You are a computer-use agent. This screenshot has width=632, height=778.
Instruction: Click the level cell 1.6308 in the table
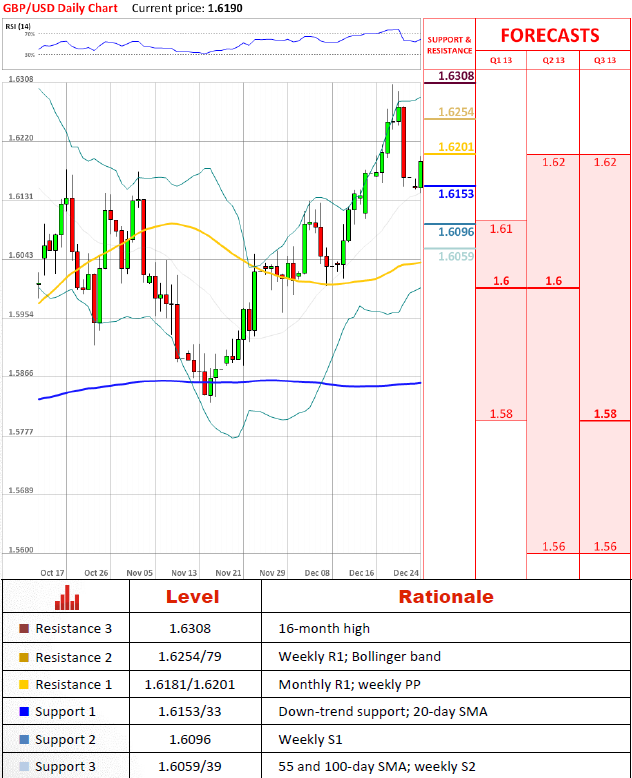[190, 629]
